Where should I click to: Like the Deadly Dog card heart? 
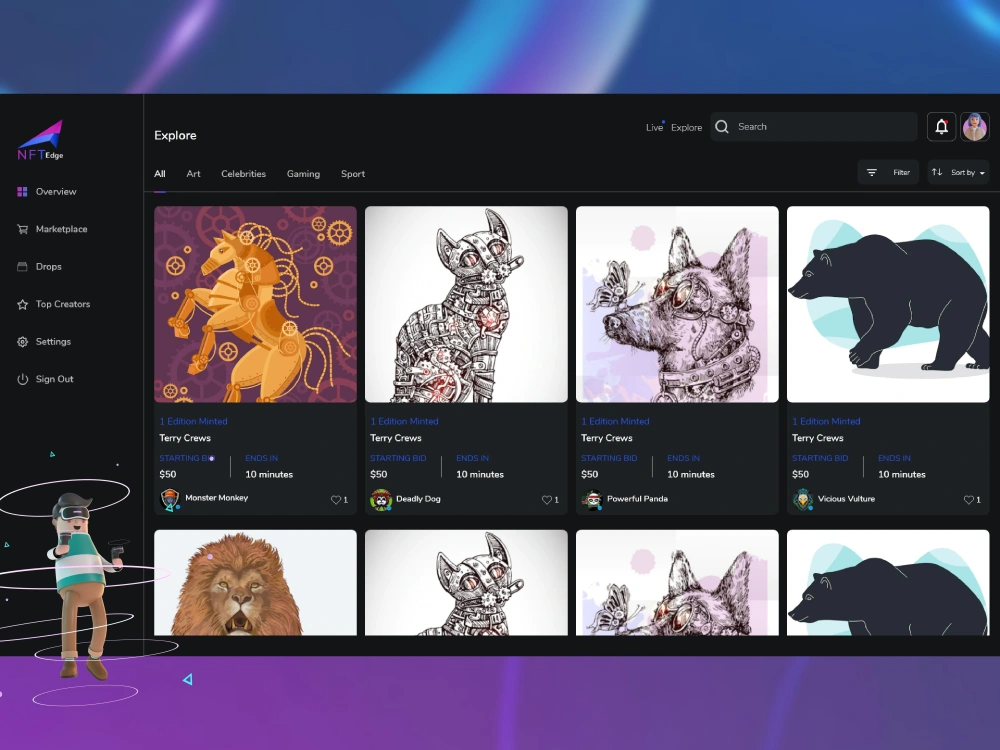pos(547,500)
